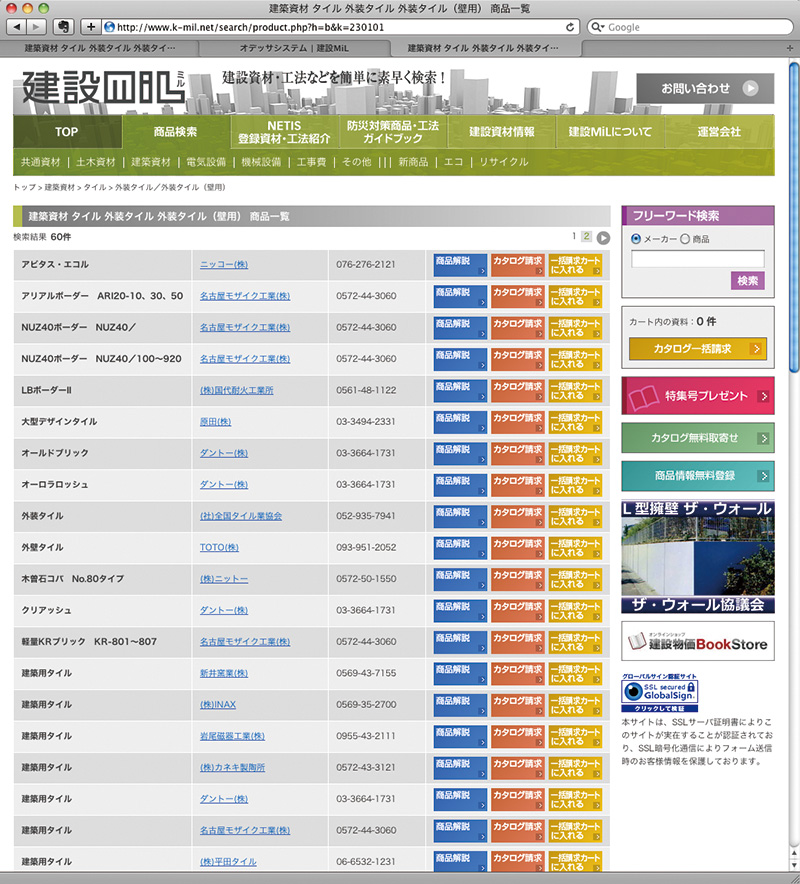The image size is (800, 884).
Task: Open the 建設資材情報 navigation tab
Action: point(502,132)
